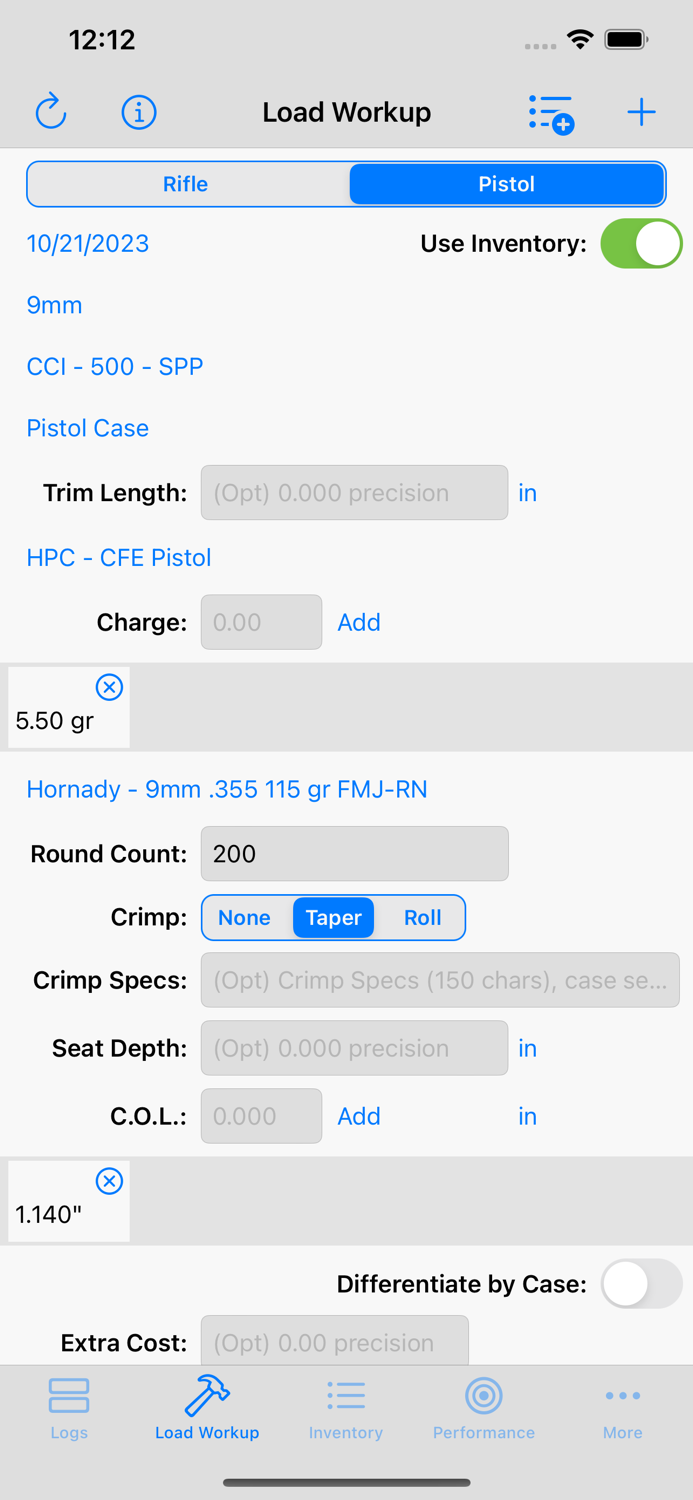This screenshot has width=693, height=1500.
Task: Tap the list-add icon in header
Action: (550, 113)
